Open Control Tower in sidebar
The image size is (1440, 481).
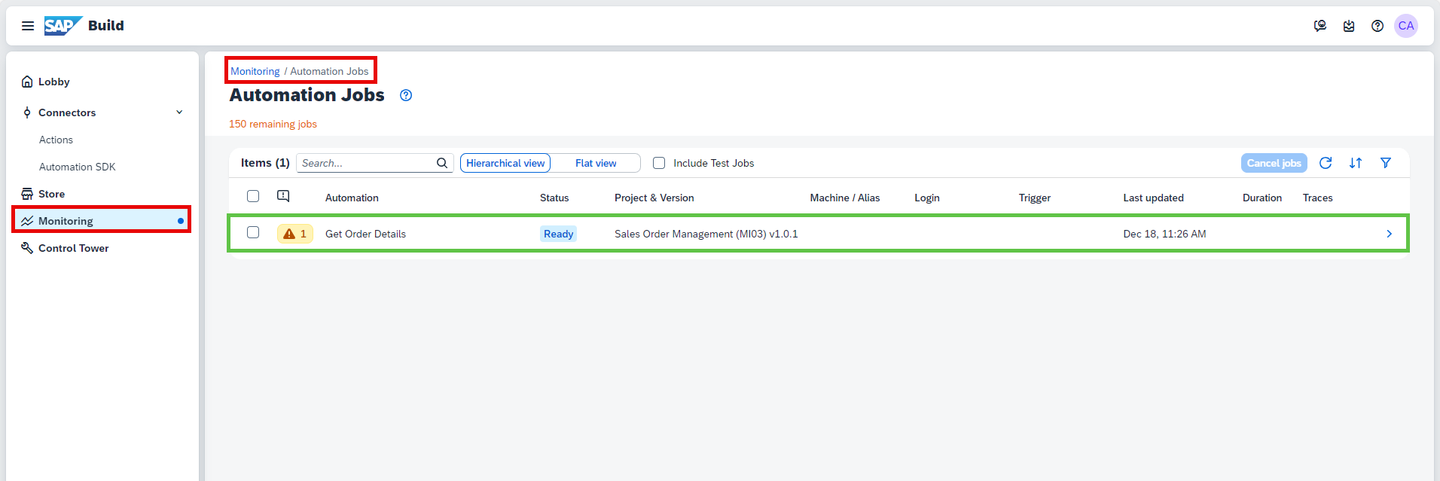(73, 248)
